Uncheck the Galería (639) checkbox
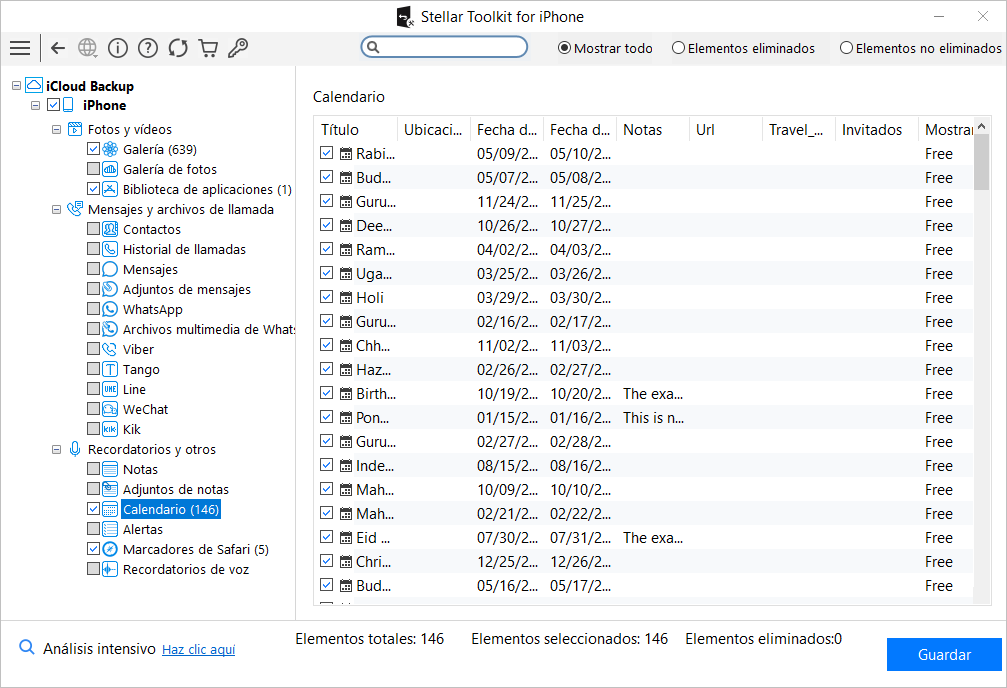Viewport: 1007px width, 688px height. [x=93, y=149]
